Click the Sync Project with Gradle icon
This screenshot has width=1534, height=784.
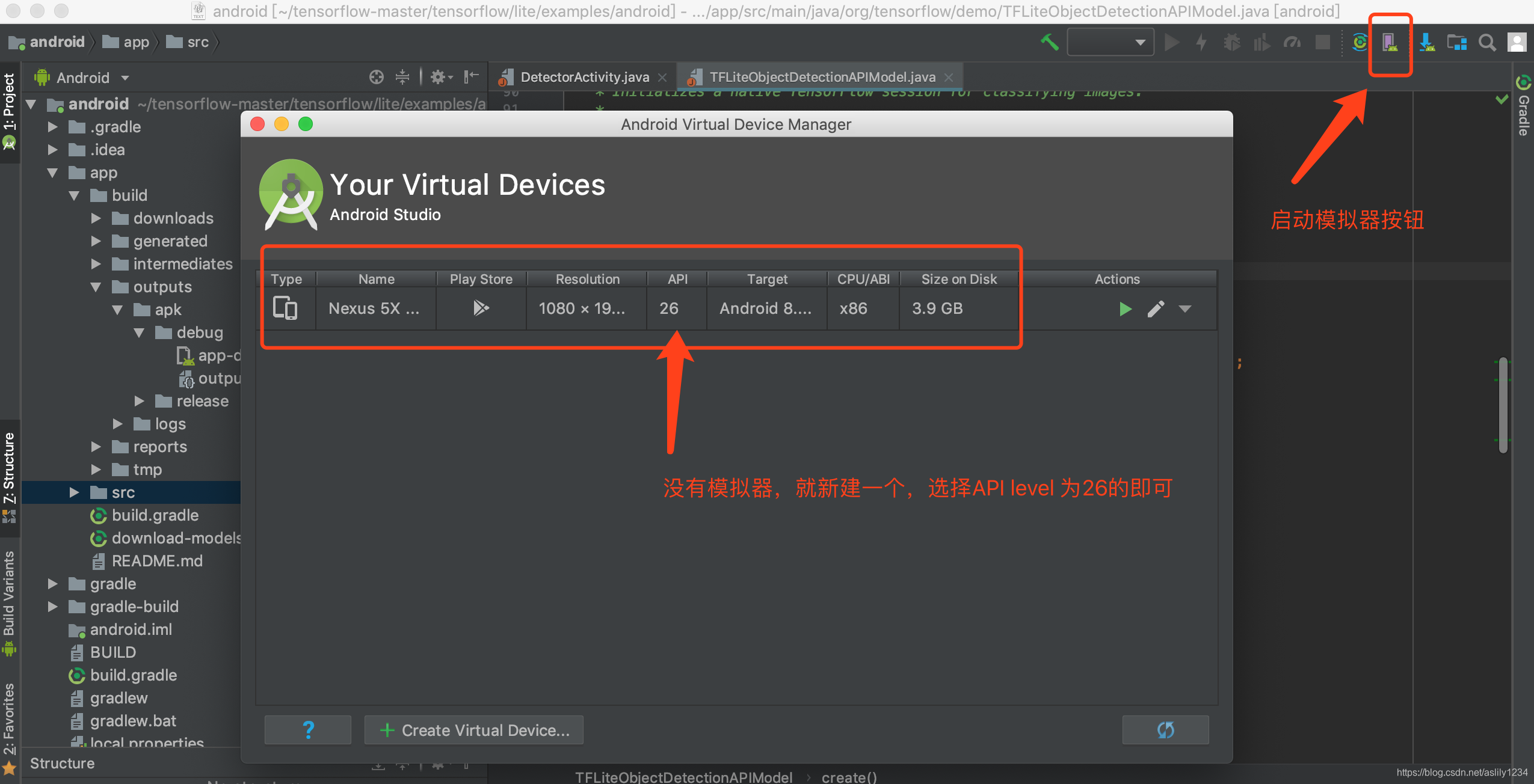1360,42
